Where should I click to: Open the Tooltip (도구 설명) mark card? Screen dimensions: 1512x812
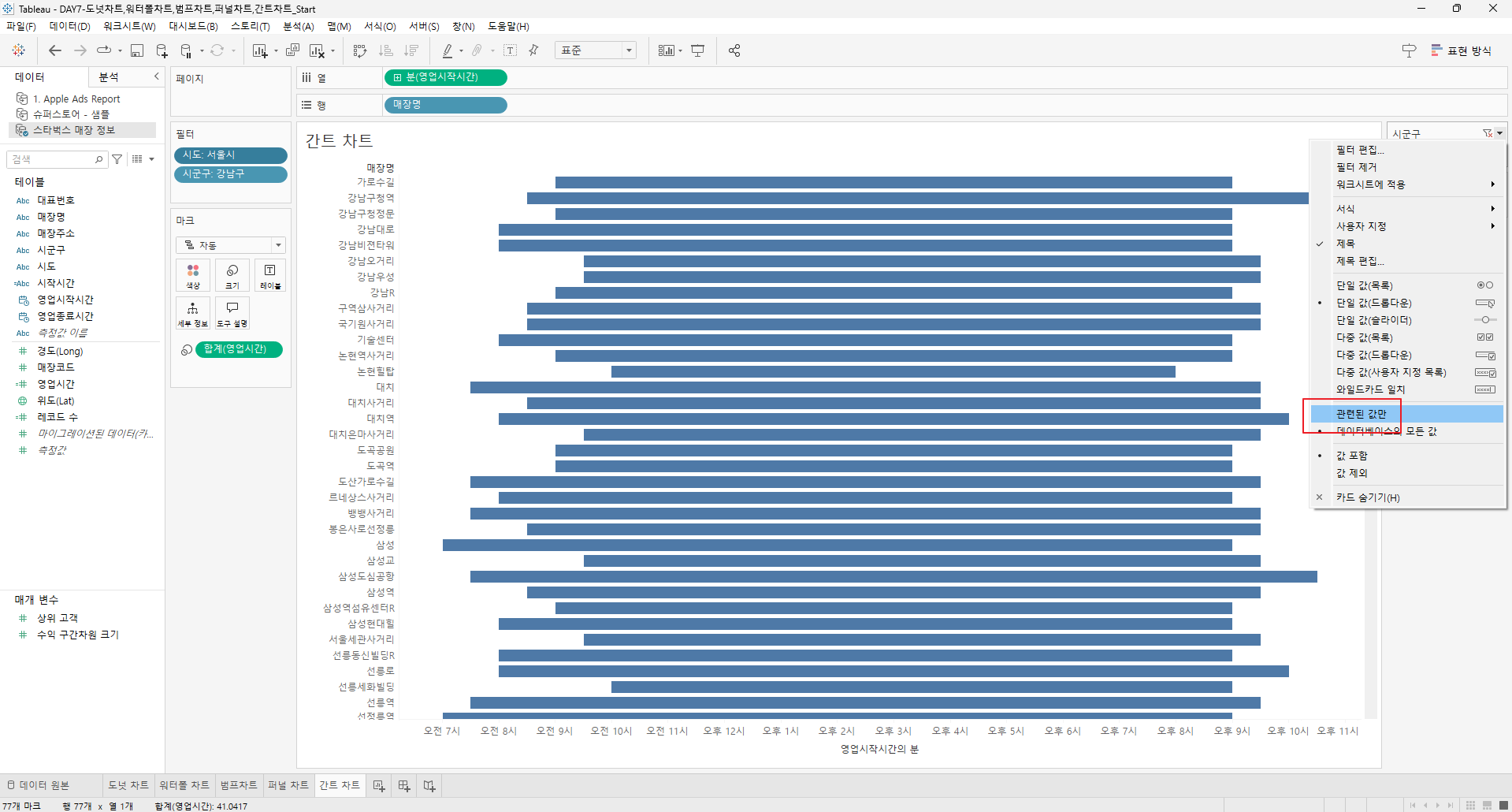coord(232,313)
